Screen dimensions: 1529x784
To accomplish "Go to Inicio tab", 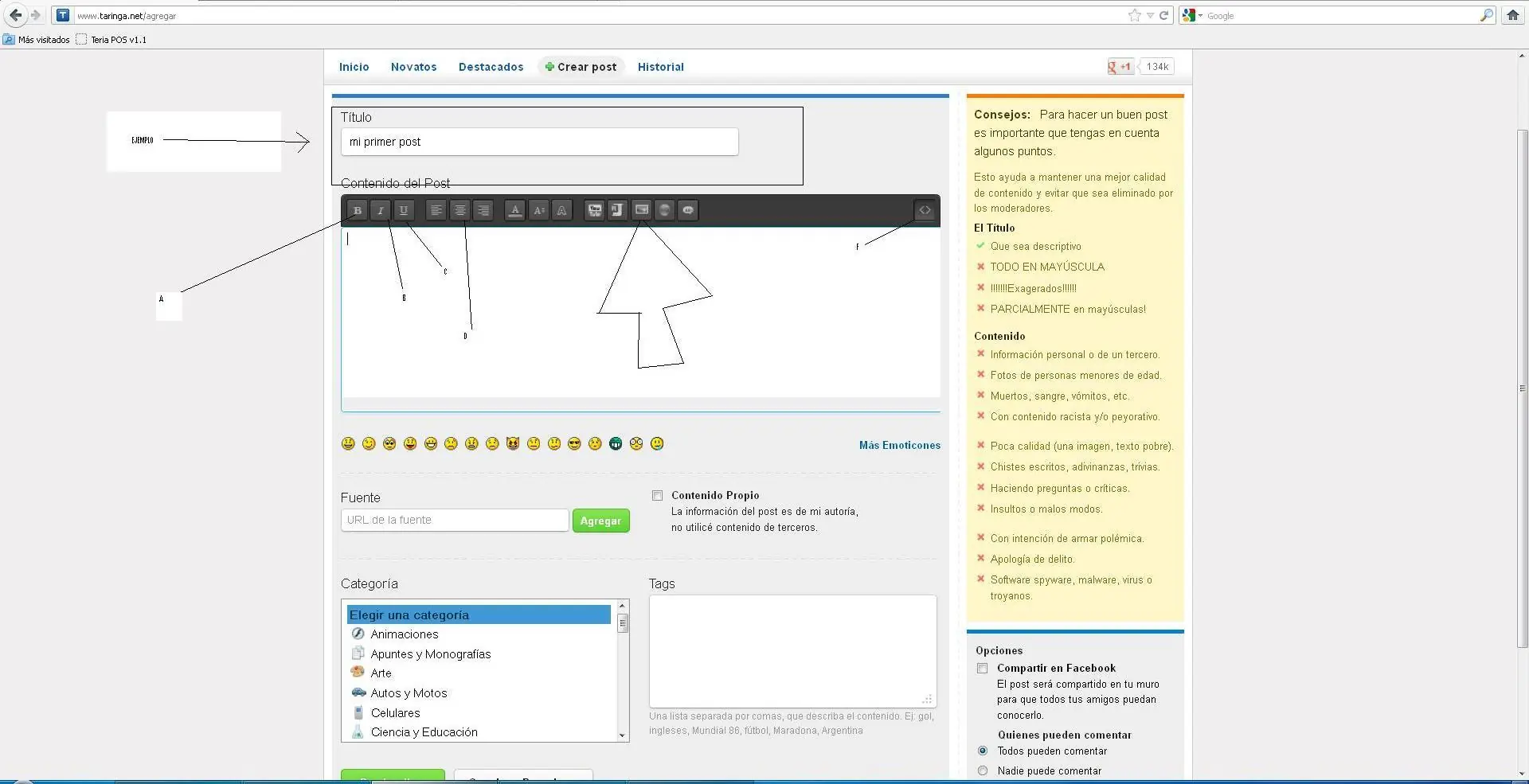I will [354, 67].
